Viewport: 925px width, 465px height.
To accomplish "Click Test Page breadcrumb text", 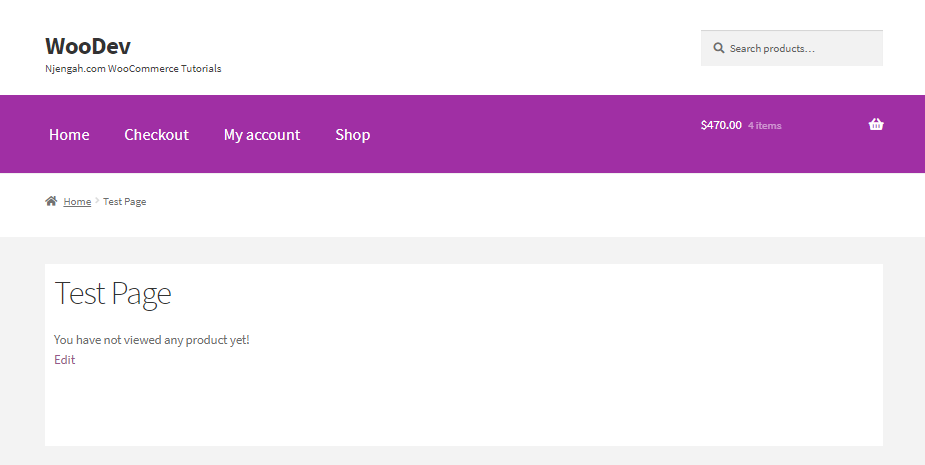I will point(124,201).
